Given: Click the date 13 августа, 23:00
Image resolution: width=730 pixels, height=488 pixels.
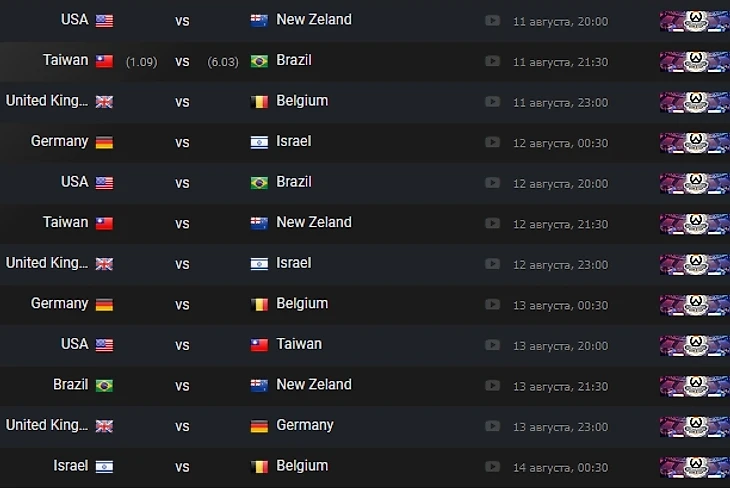Looking at the screenshot, I should pyautogui.click(x=560, y=426).
